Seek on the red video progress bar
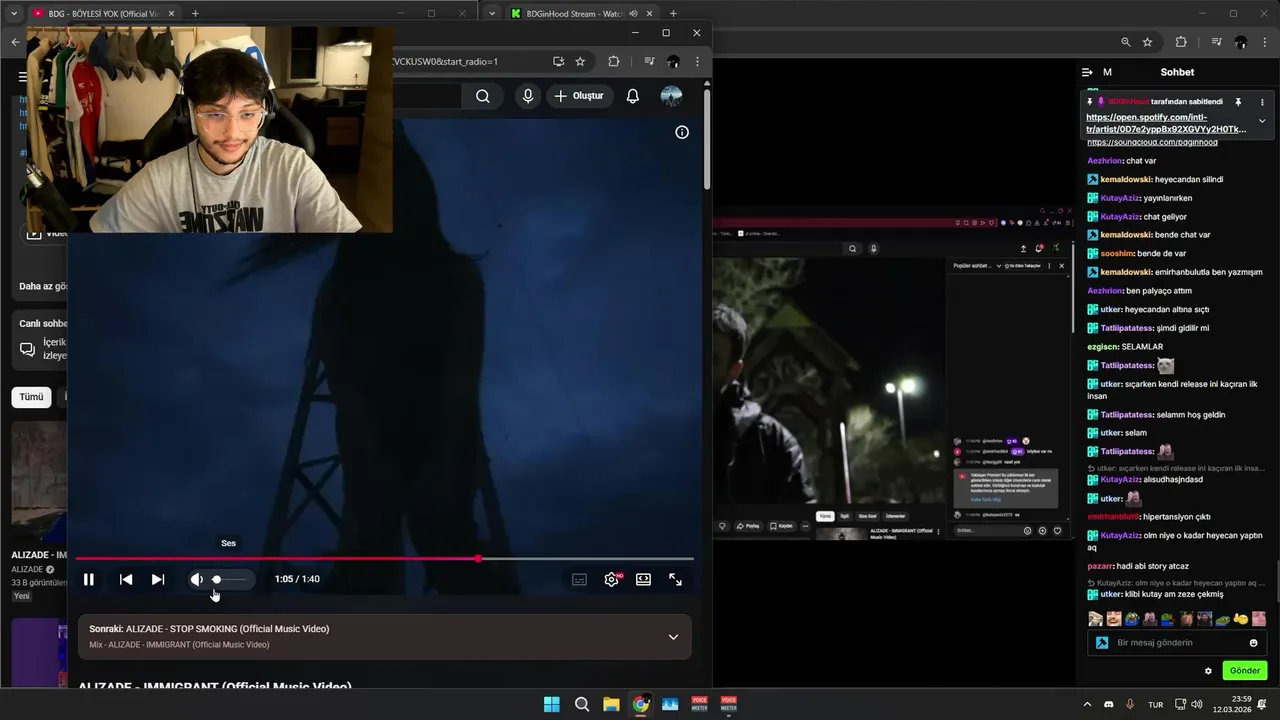Viewport: 1280px width, 720px height. pos(384,558)
